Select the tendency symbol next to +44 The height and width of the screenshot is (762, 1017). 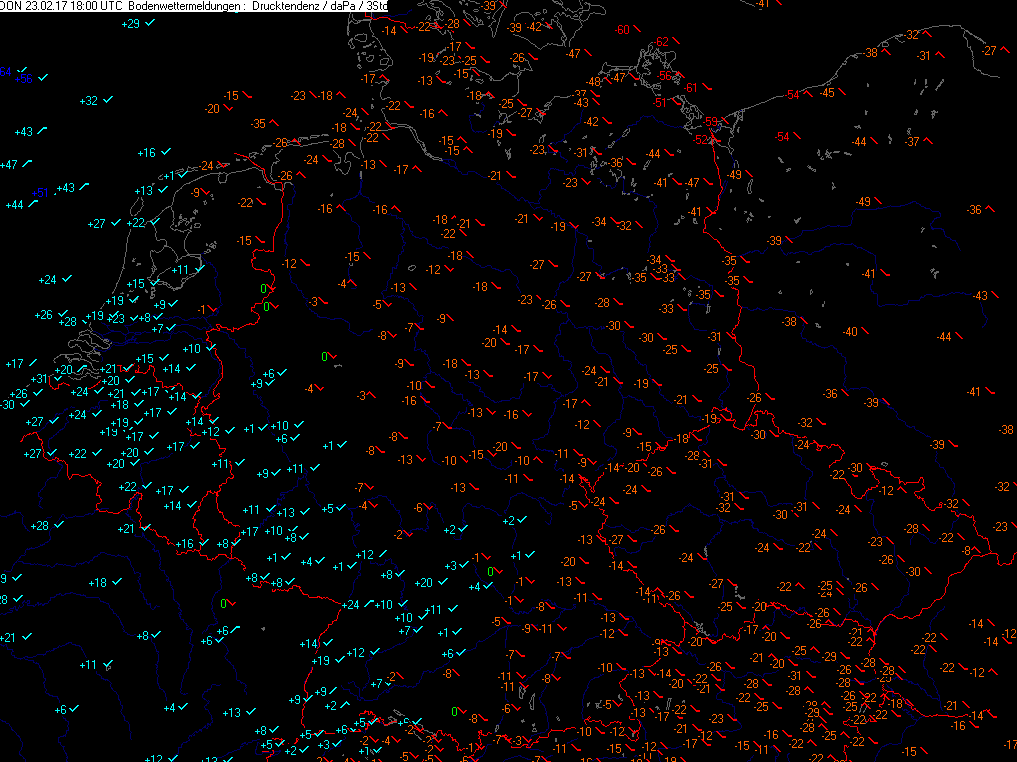click(34, 204)
